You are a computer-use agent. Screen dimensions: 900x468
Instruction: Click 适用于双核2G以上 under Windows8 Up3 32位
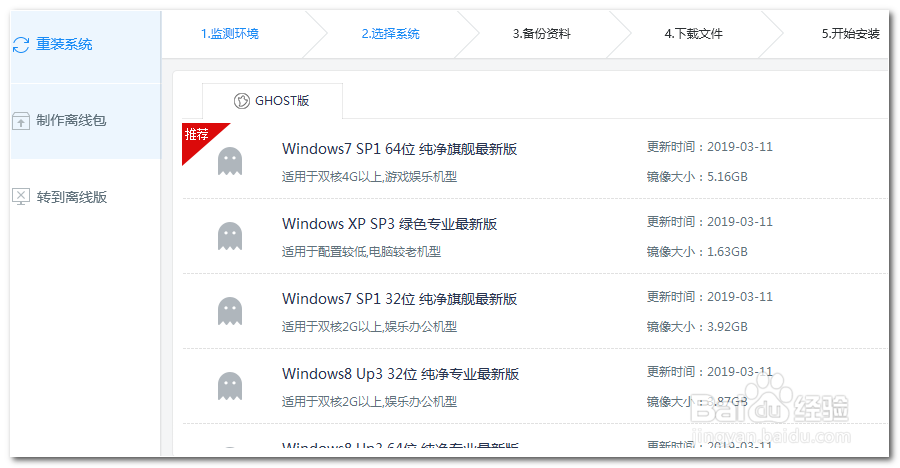pos(369,401)
